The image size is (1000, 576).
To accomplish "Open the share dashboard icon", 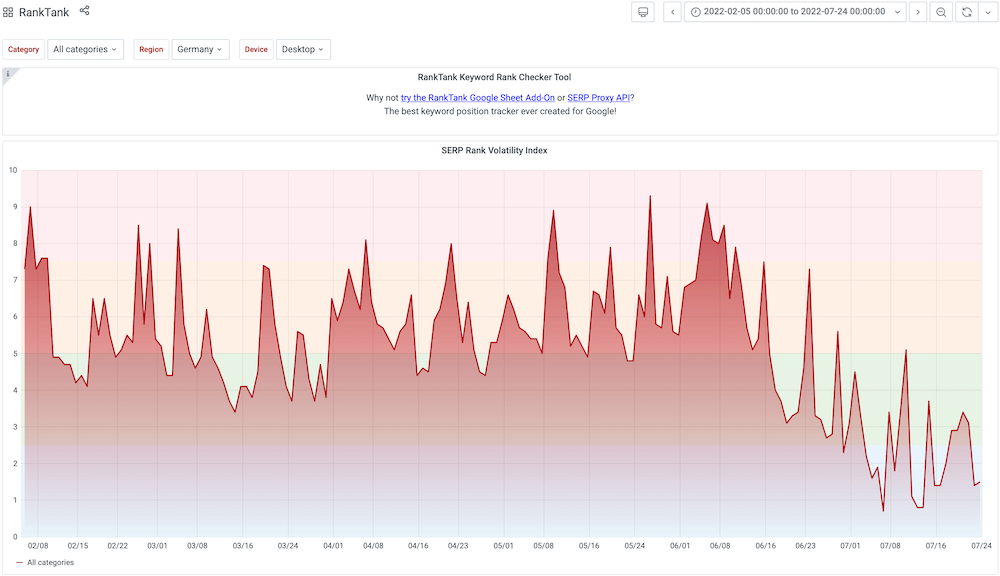I will click(x=84, y=11).
